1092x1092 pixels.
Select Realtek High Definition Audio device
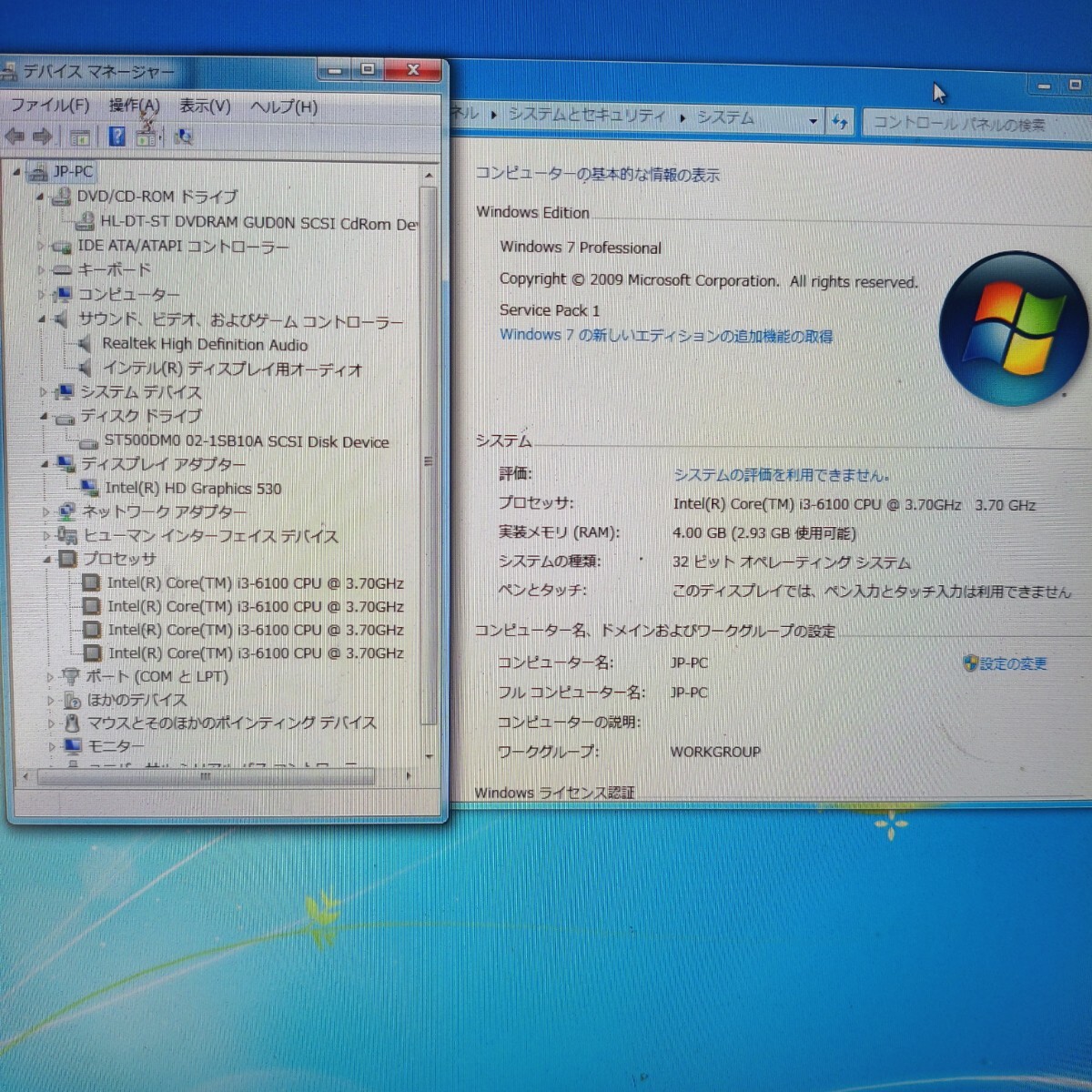[x=205, y=345]
